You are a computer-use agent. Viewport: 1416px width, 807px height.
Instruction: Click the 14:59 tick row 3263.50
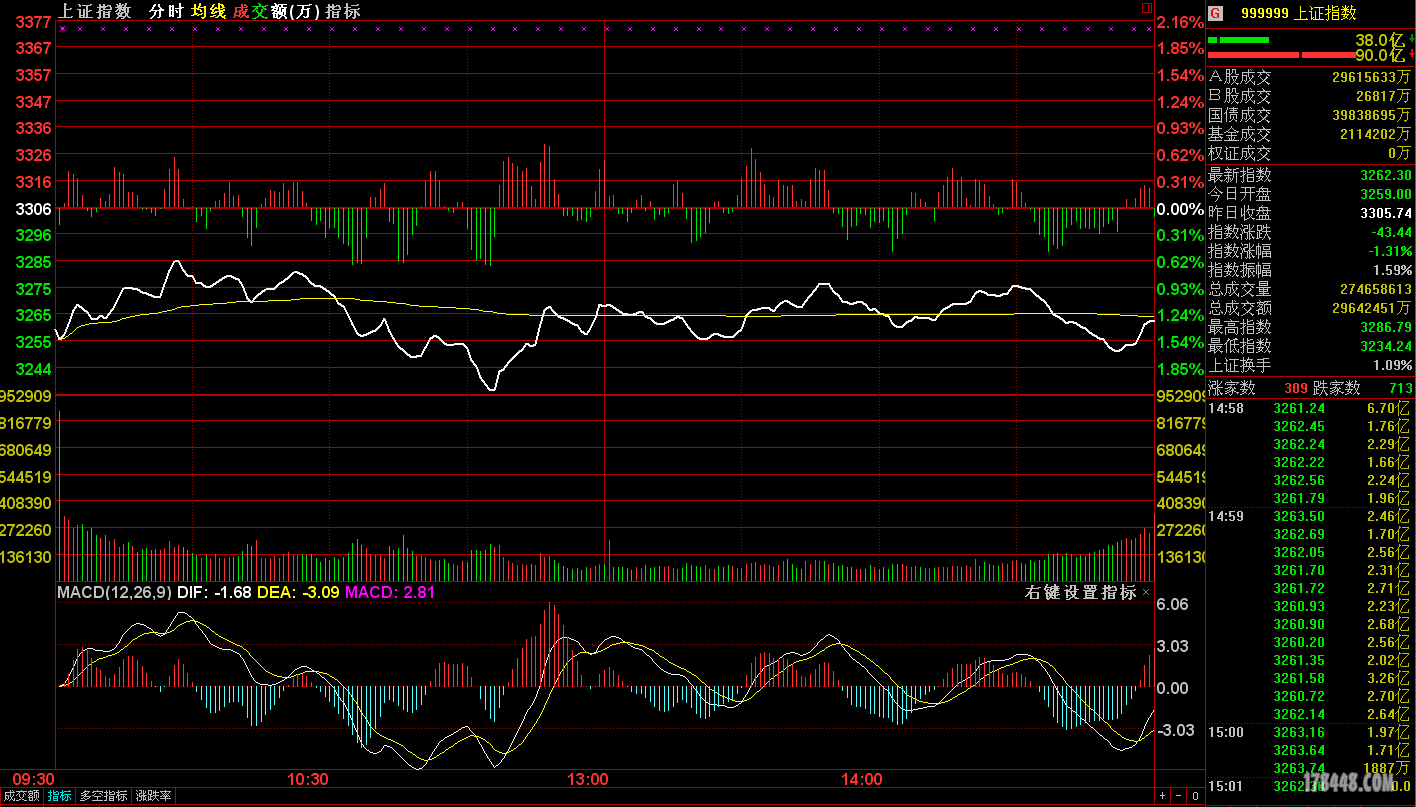coord(1310,516)
